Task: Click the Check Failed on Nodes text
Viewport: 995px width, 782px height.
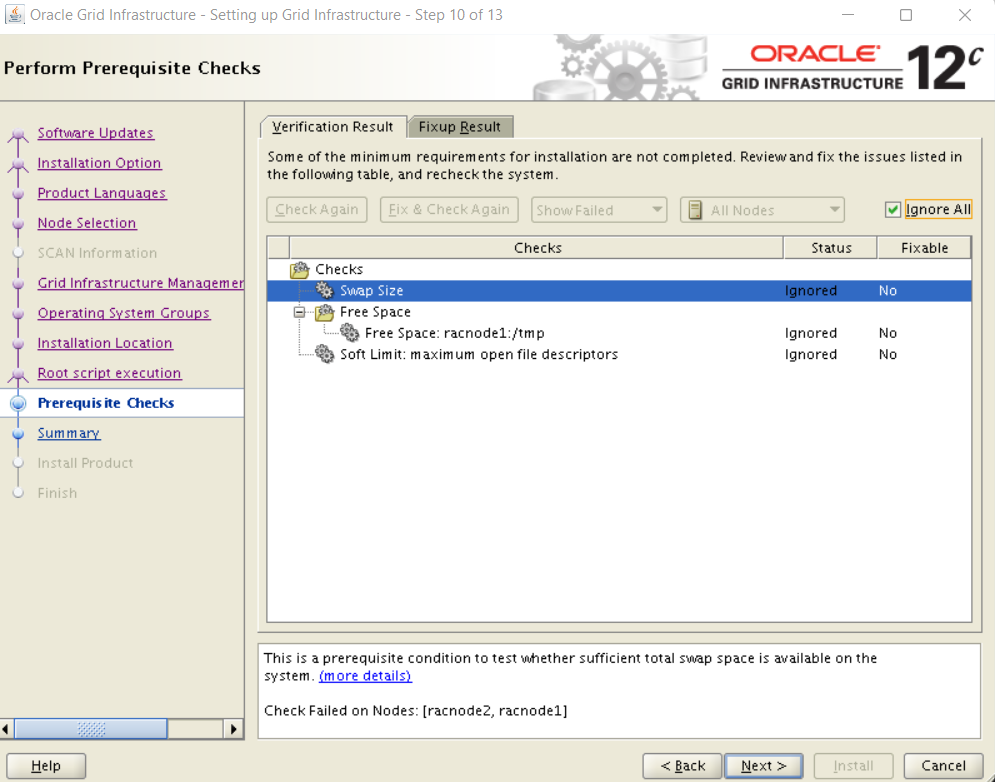Action: [x=416, y=711]
